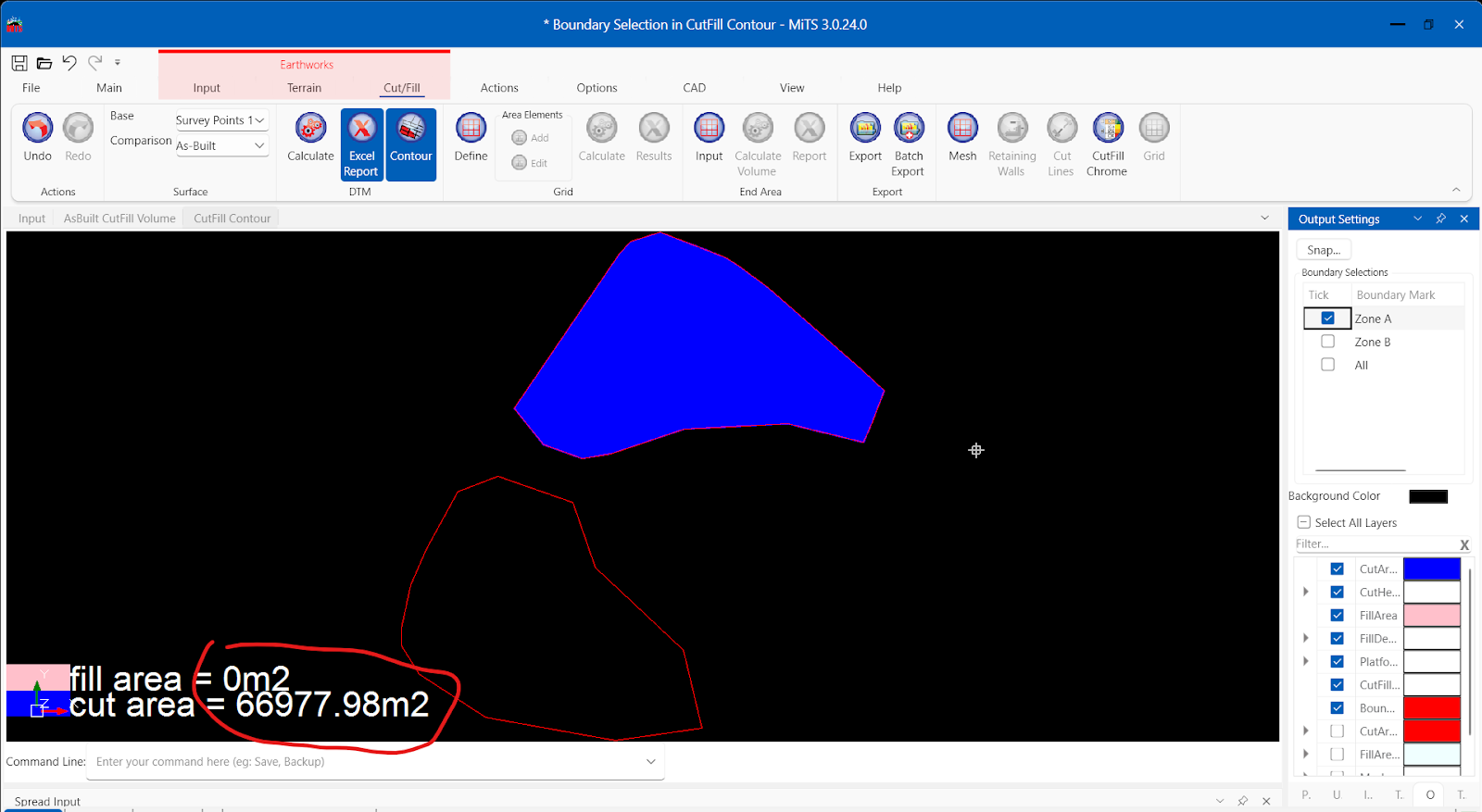The image size is (1482, 812).
Task: Switch to the Input document tab
Action: tap(31, 219)
